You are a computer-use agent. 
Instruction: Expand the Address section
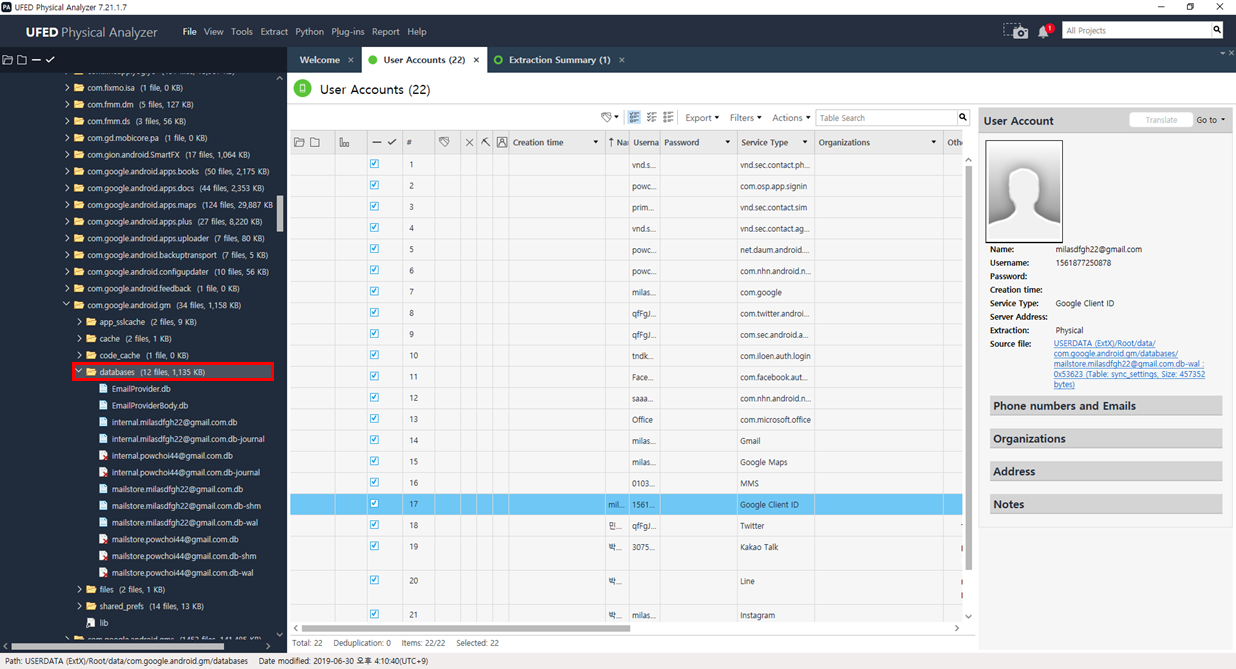1105,472
